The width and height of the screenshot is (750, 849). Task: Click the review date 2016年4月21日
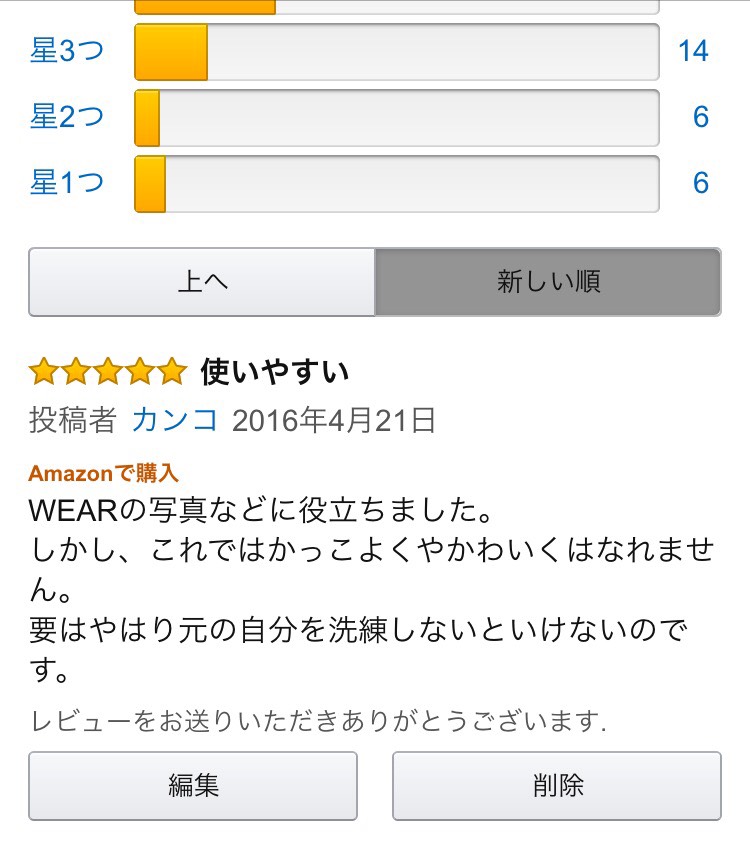334,420
